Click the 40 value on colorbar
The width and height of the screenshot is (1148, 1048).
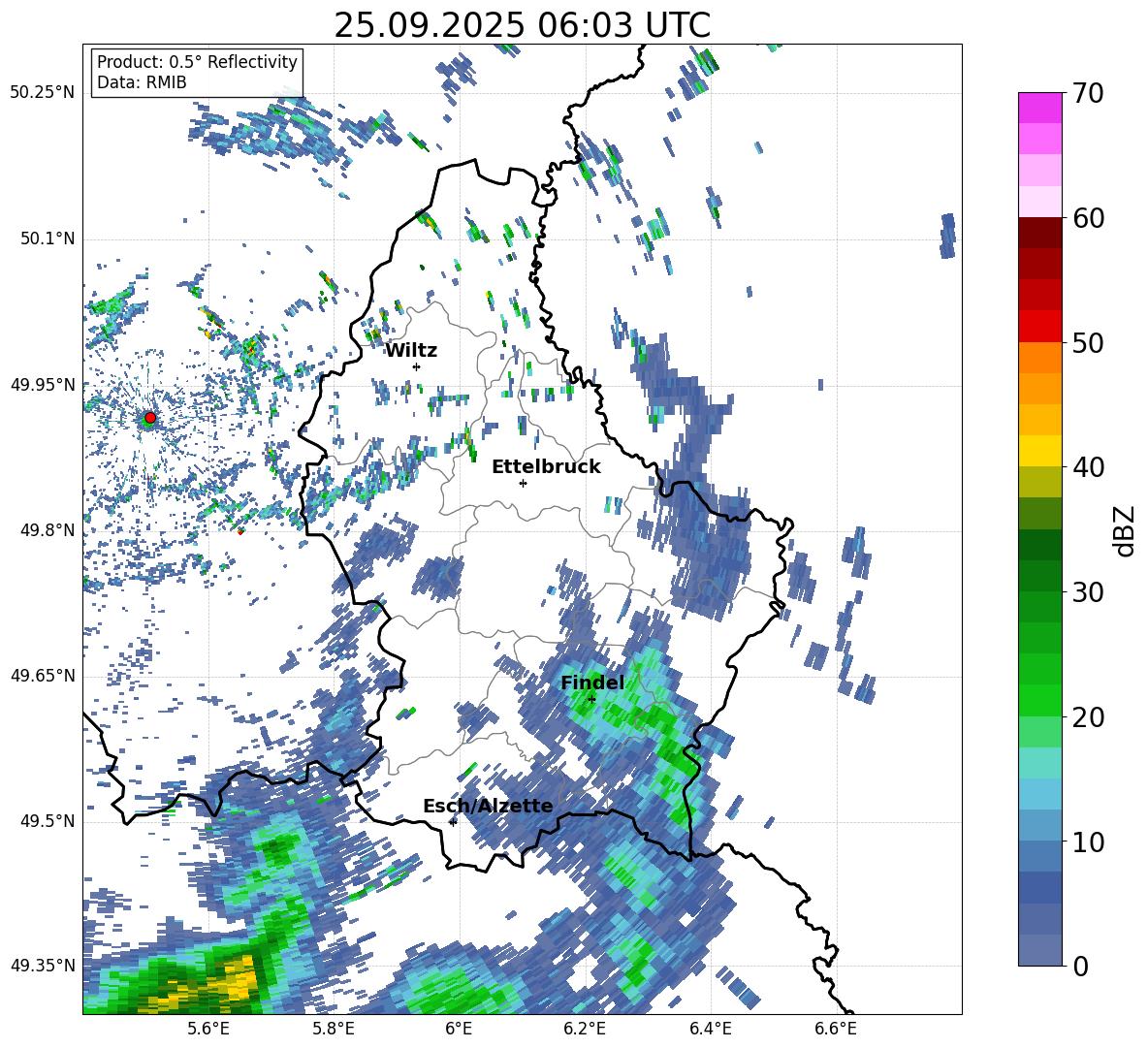tap(1088, 467)
